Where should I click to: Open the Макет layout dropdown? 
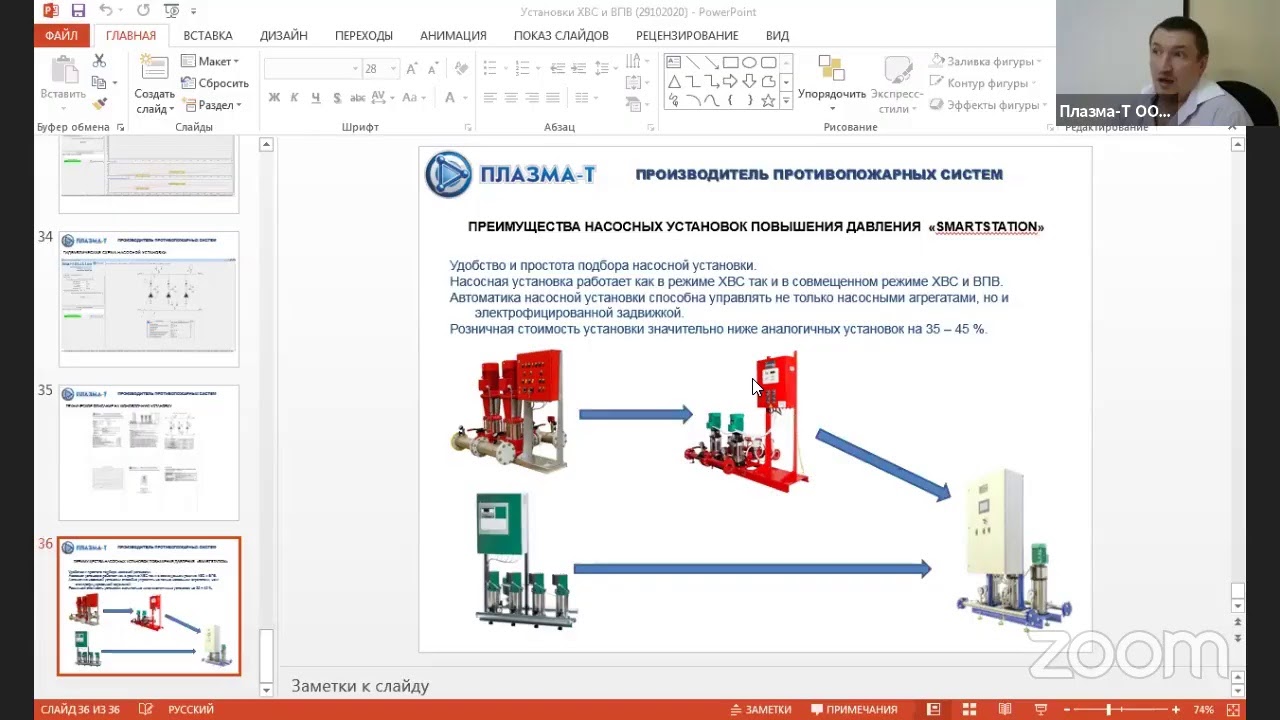[x=210, y=61]
